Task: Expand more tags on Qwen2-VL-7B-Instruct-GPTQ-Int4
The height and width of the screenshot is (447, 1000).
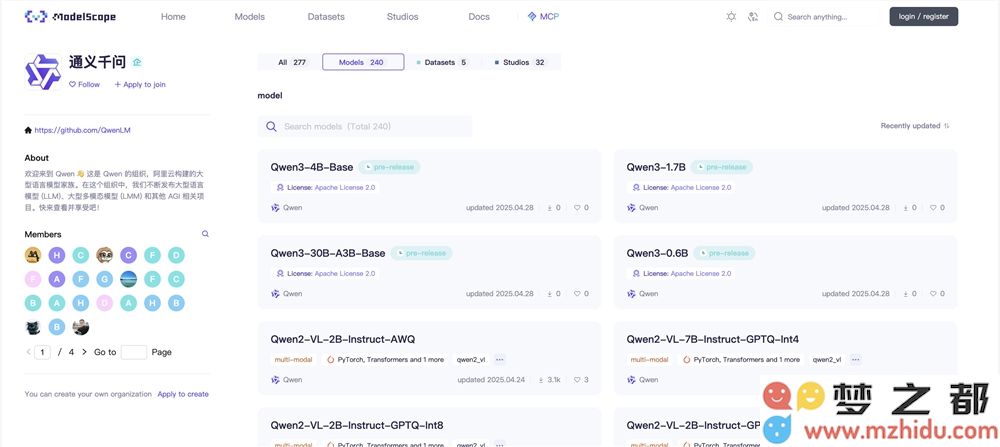Action: 855,360
